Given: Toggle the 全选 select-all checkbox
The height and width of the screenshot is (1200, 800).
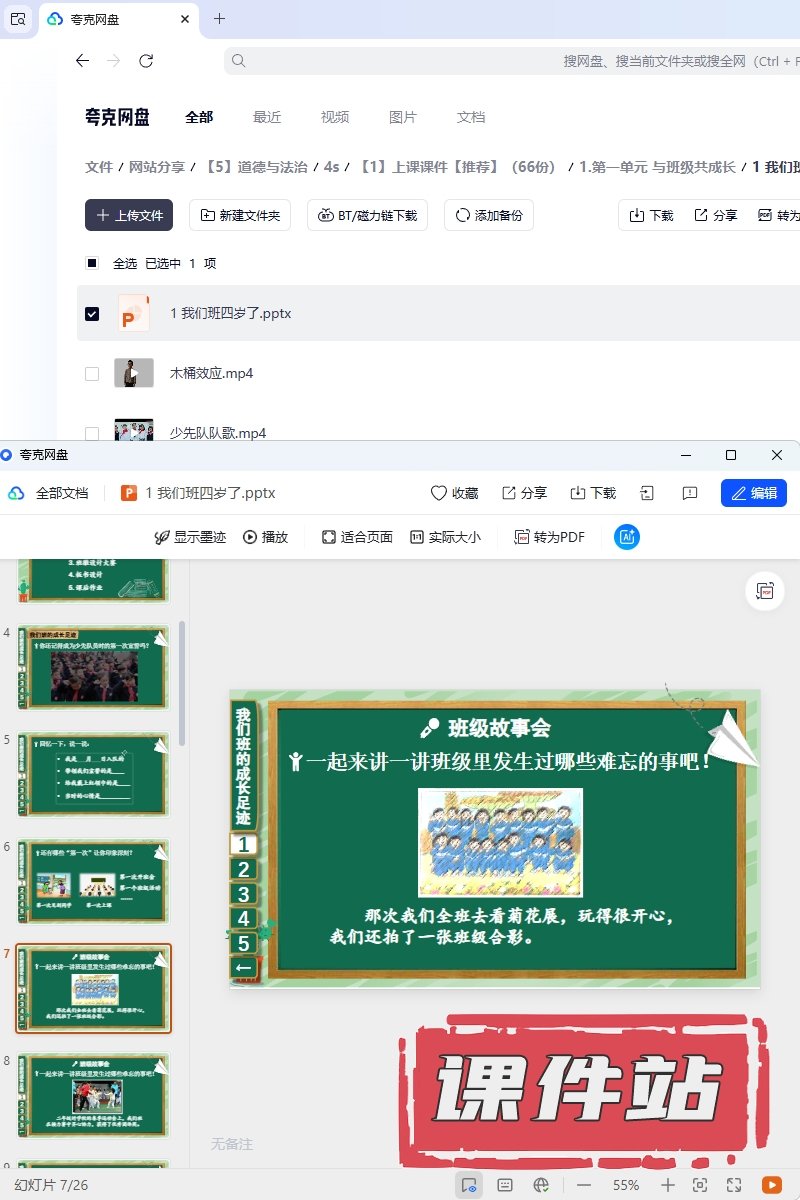Looking at the screenshot, I should pyautogui.click(x=92, y=264).
